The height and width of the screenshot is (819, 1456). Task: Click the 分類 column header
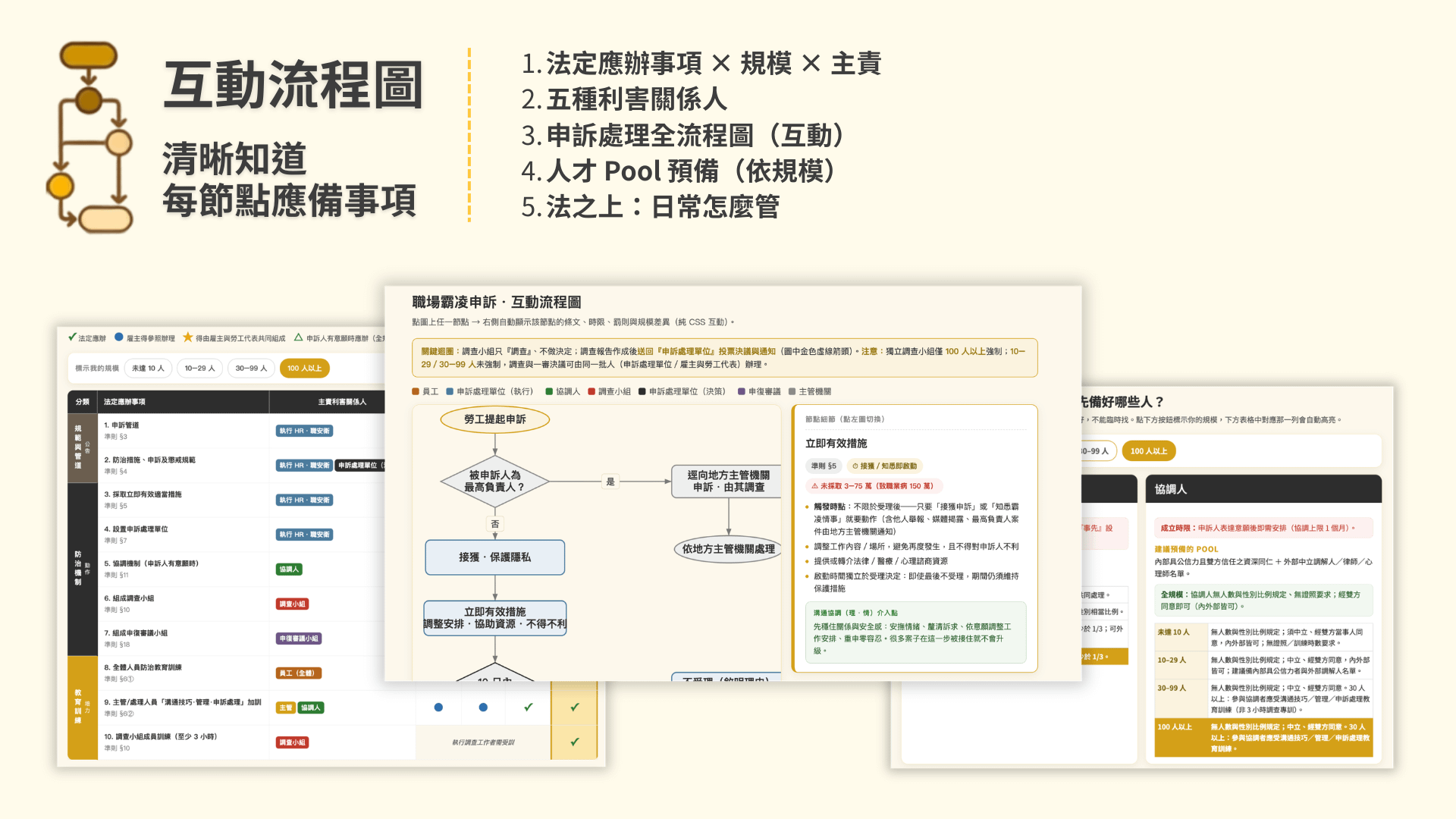pyautogui.click(x=83, y=402)
